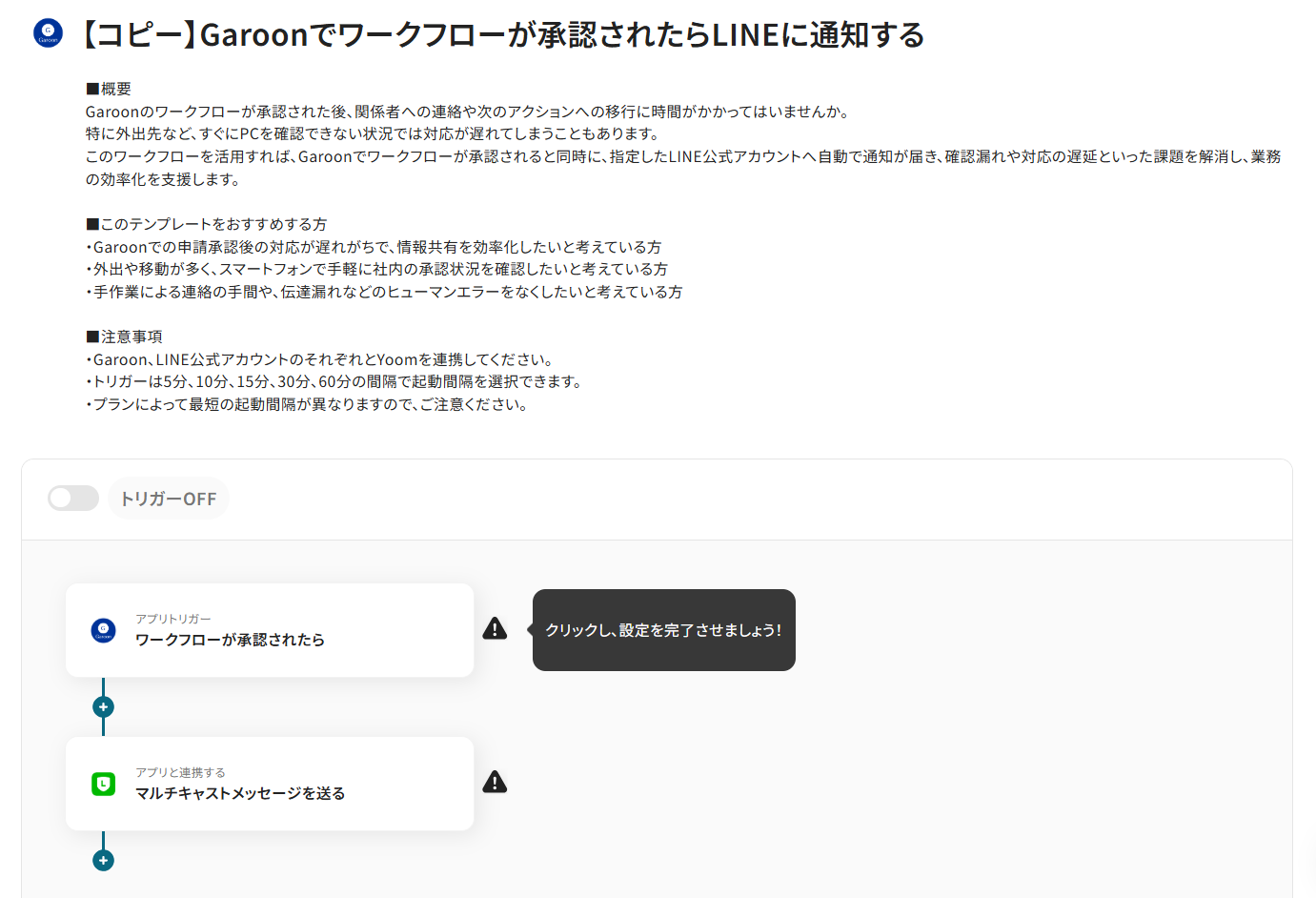Click the Garoon icon in the trigger card
Image resolution: width=1316 pixels, height=898 pixels.
tap(103, 630)
